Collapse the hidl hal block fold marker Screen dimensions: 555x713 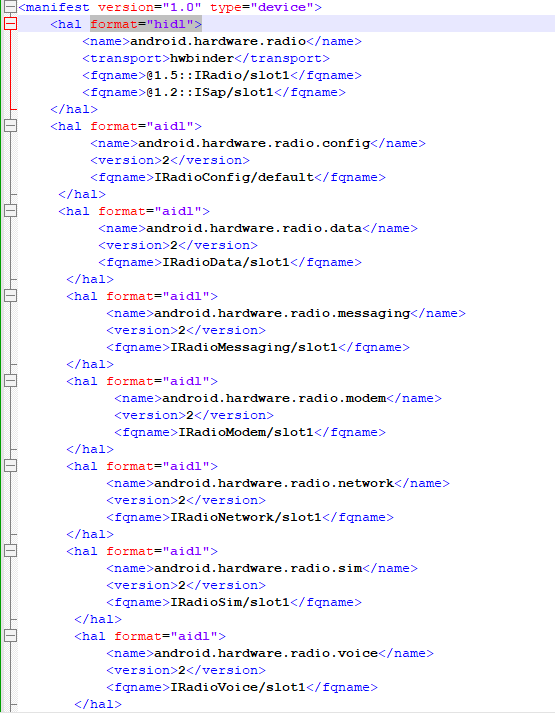[x=10, y=24]
